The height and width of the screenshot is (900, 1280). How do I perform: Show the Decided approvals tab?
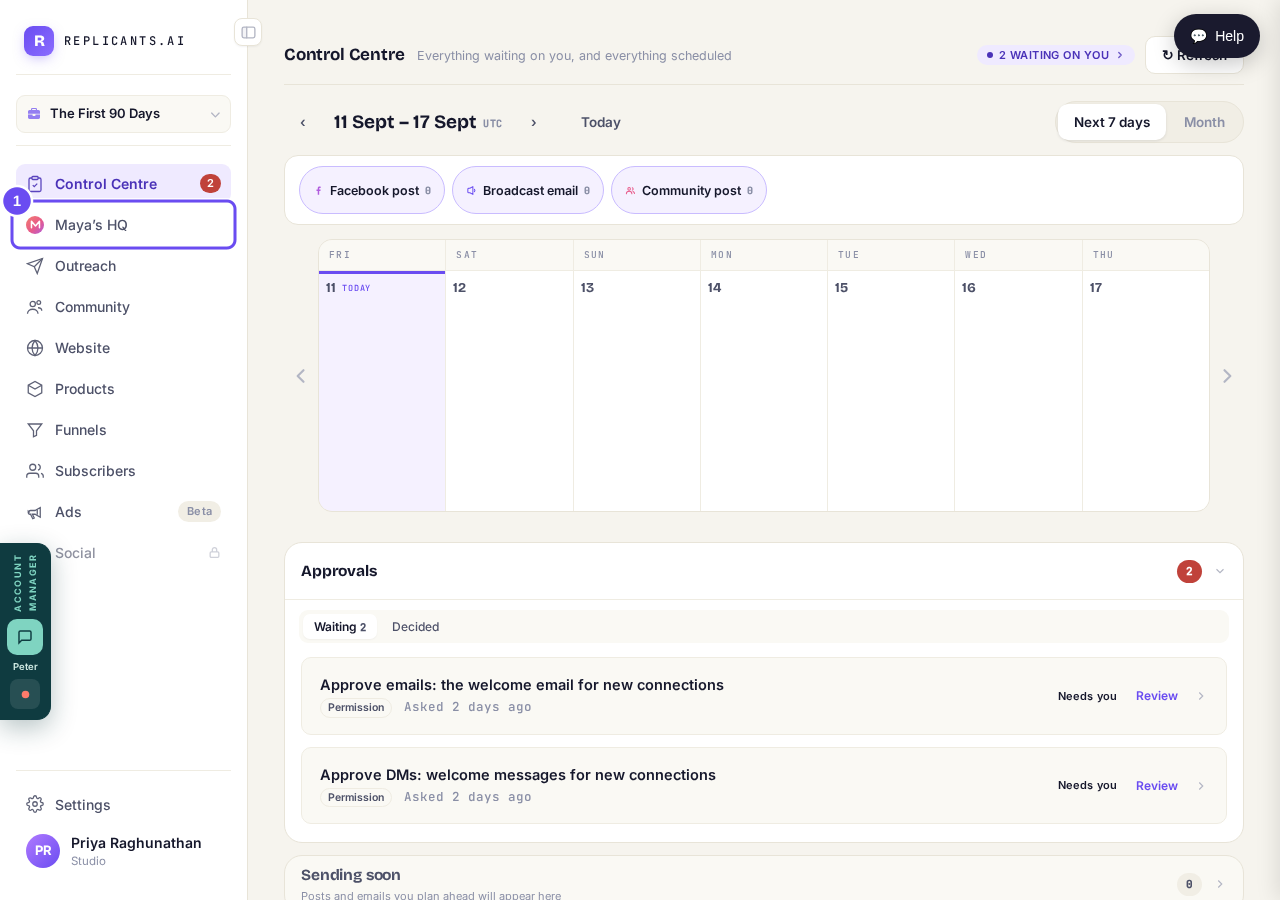tap(415, 627)
